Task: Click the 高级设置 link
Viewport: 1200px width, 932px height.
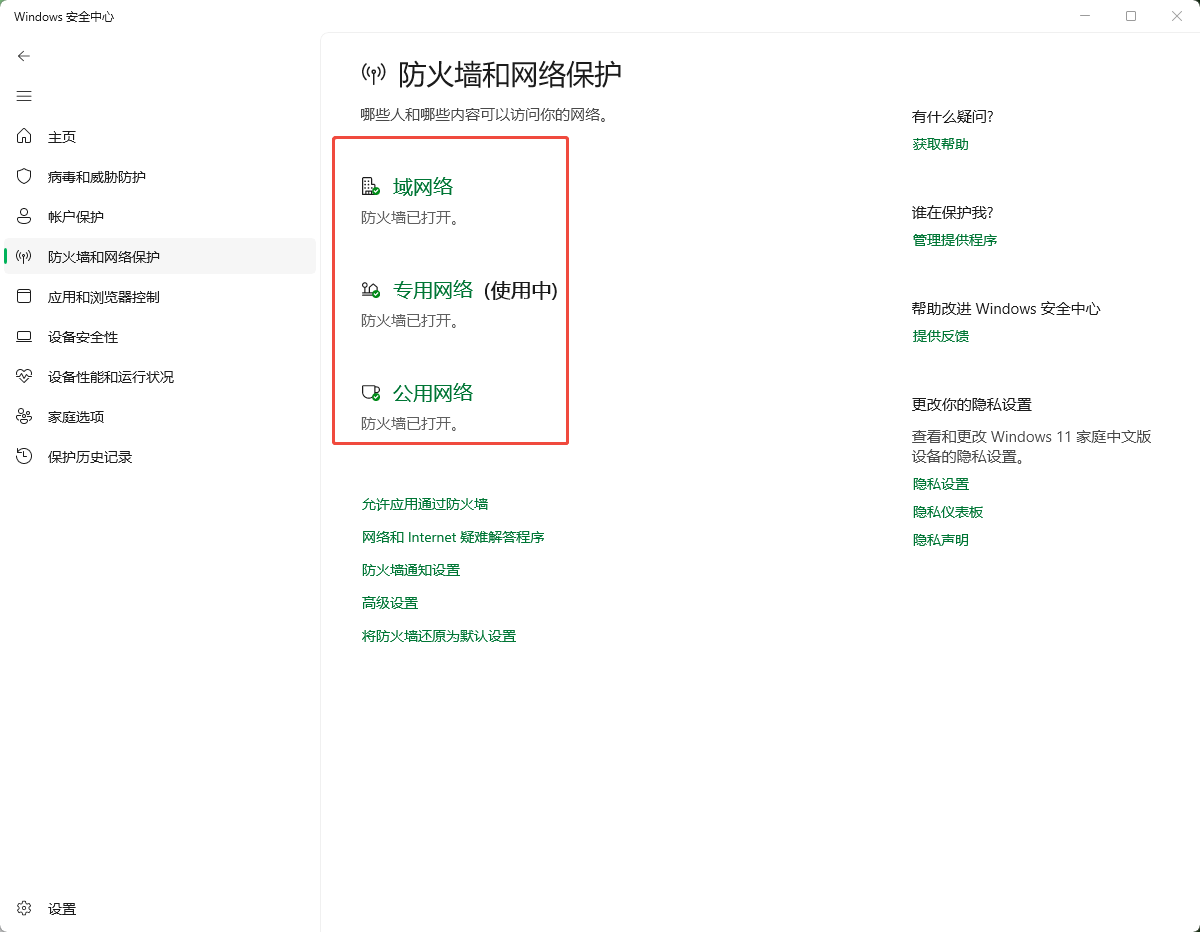Action: [390, 603]
